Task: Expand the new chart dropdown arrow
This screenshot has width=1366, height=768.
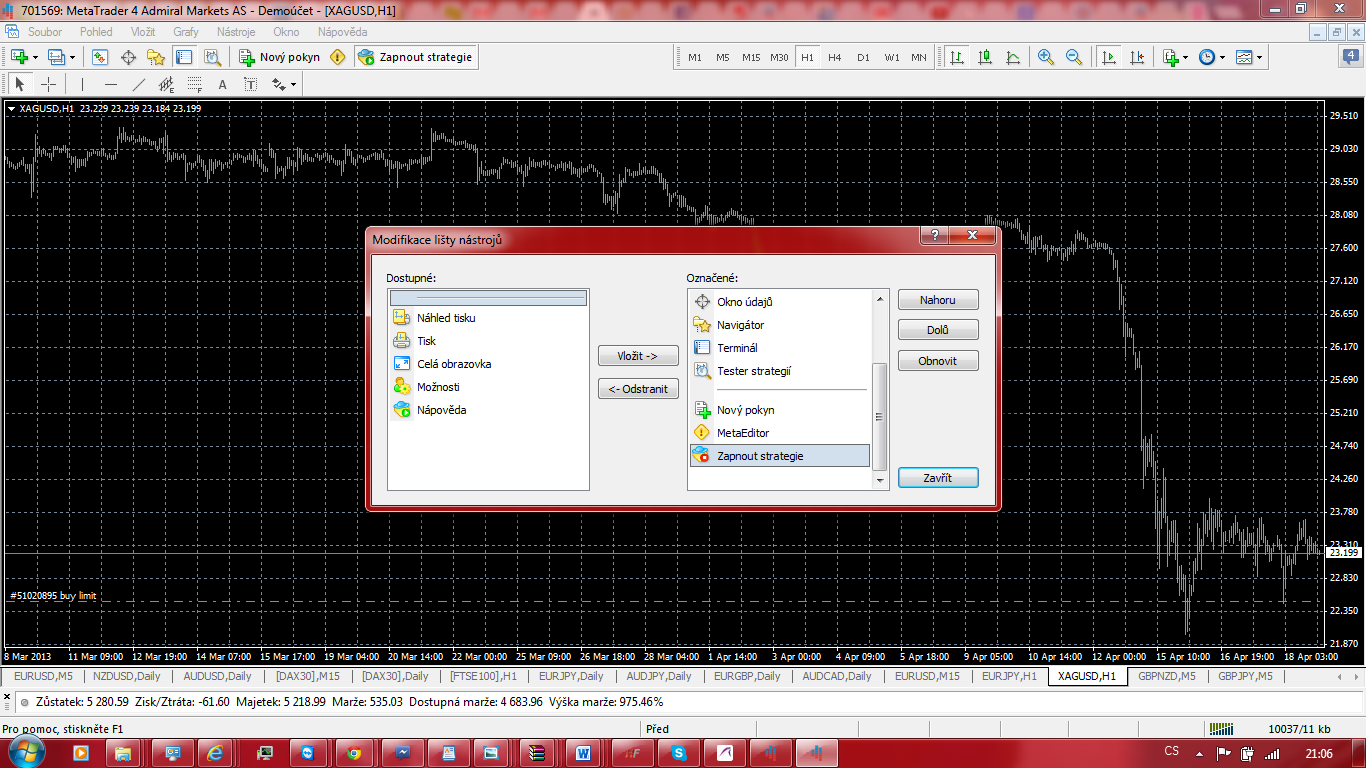Action: (x=36, y=57)
